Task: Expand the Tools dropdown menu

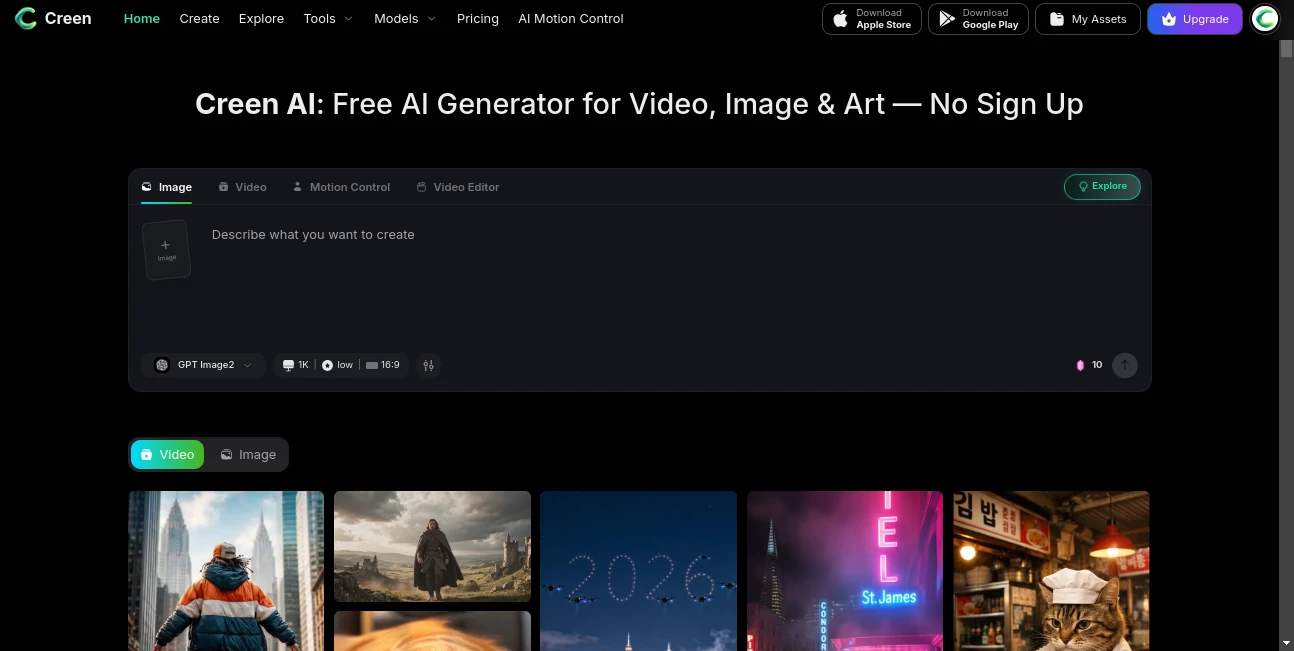Action: coord(328,18)
